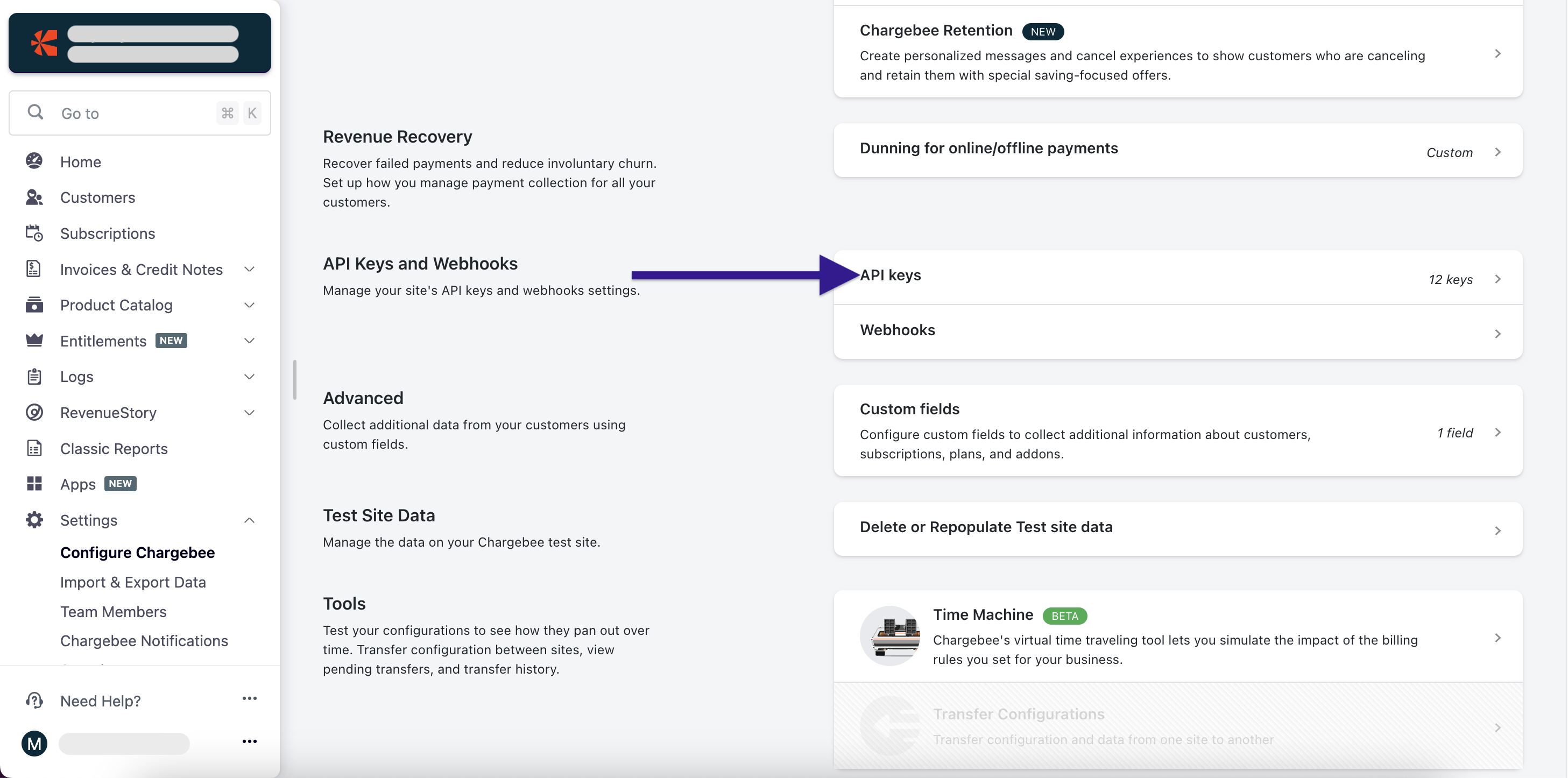Click the Home dashboard icon
This screenshot has width=1568, height=778.
click(34, 161)
